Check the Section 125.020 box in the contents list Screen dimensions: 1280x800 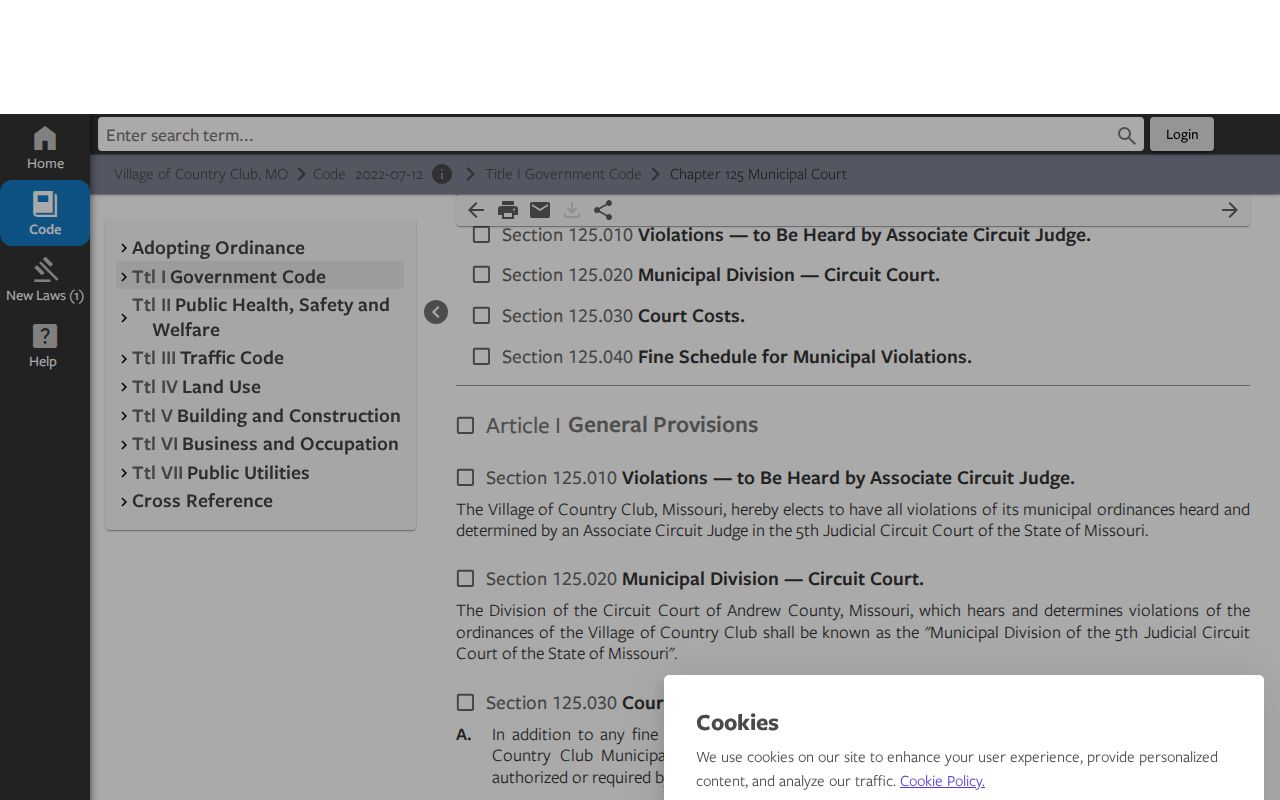click(481, 274)
